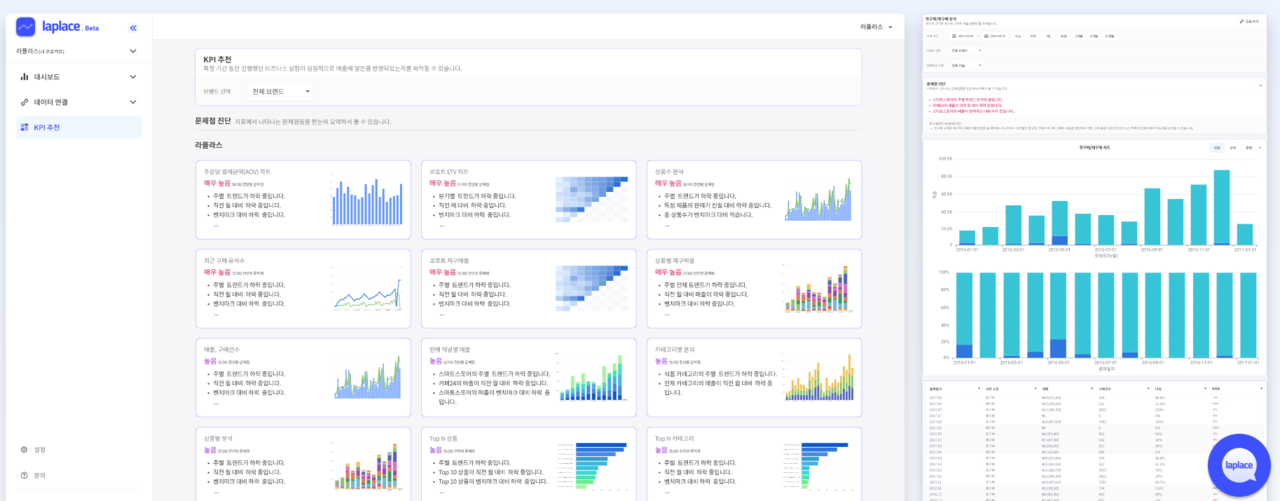Click the 문의 help question icon
This screenshot has width=1280, height=501.
click(x=24, y=475)
